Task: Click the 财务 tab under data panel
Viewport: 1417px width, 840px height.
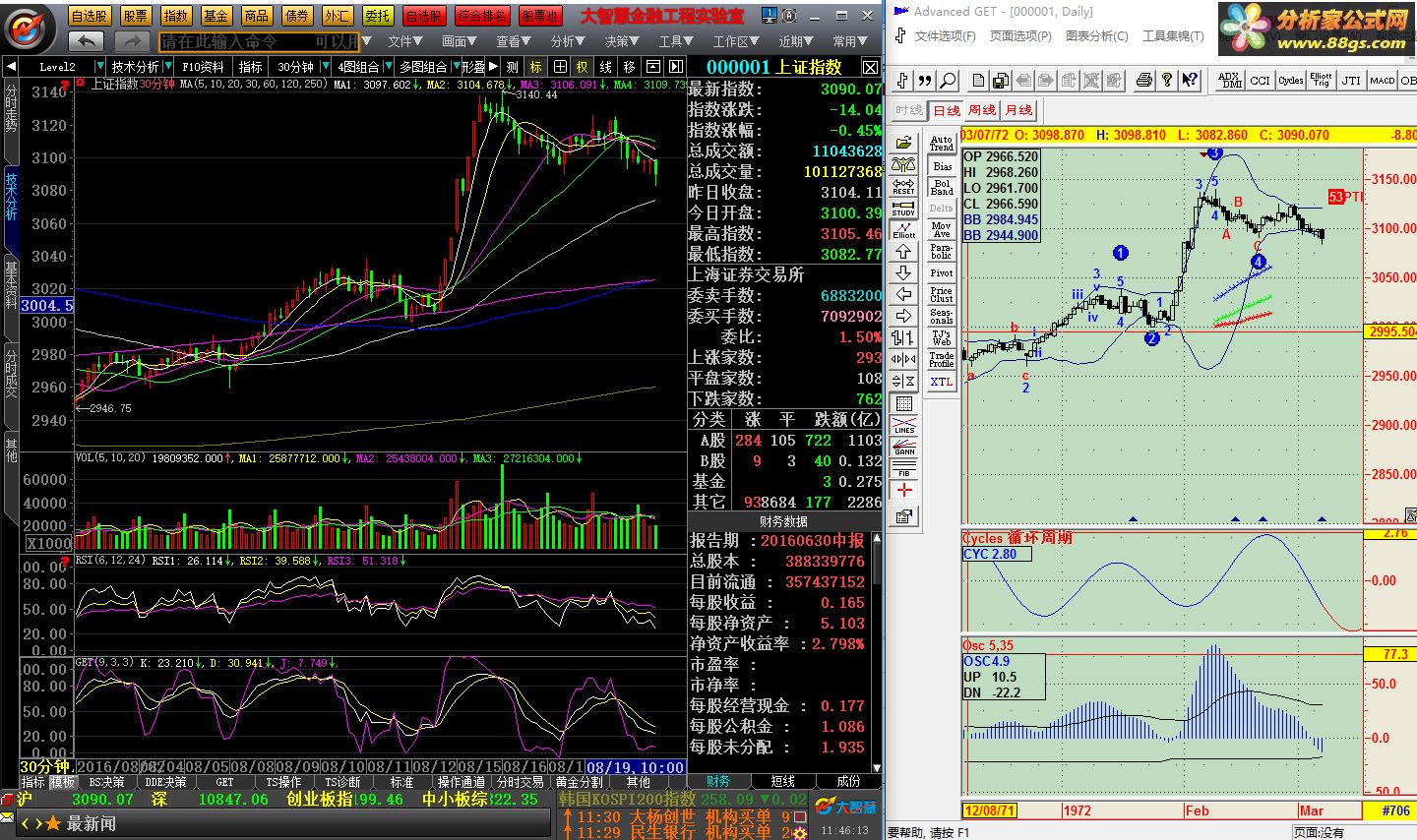Action: tap(718, 781)
